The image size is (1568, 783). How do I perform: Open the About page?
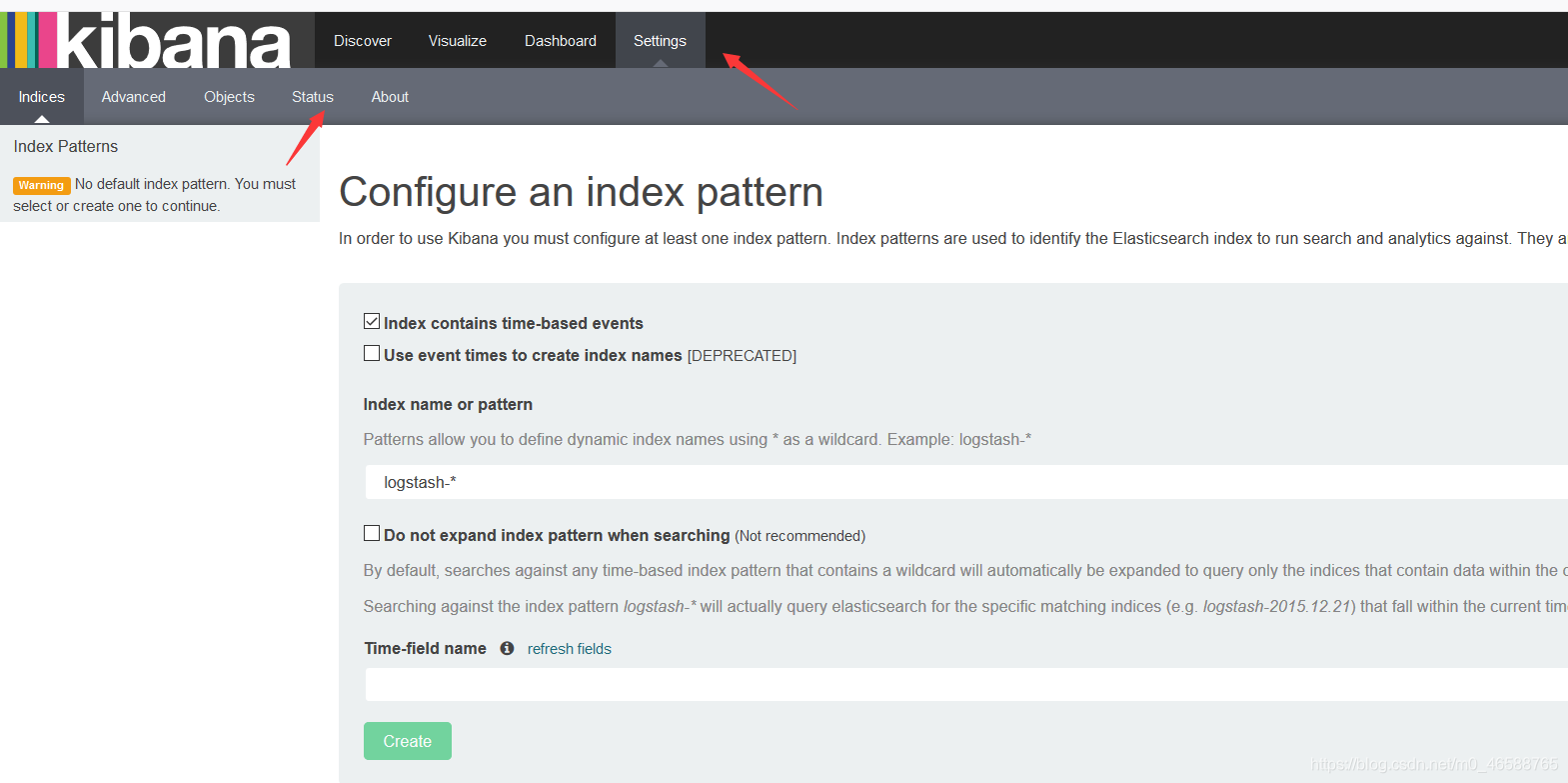click(x=390, y=96)
